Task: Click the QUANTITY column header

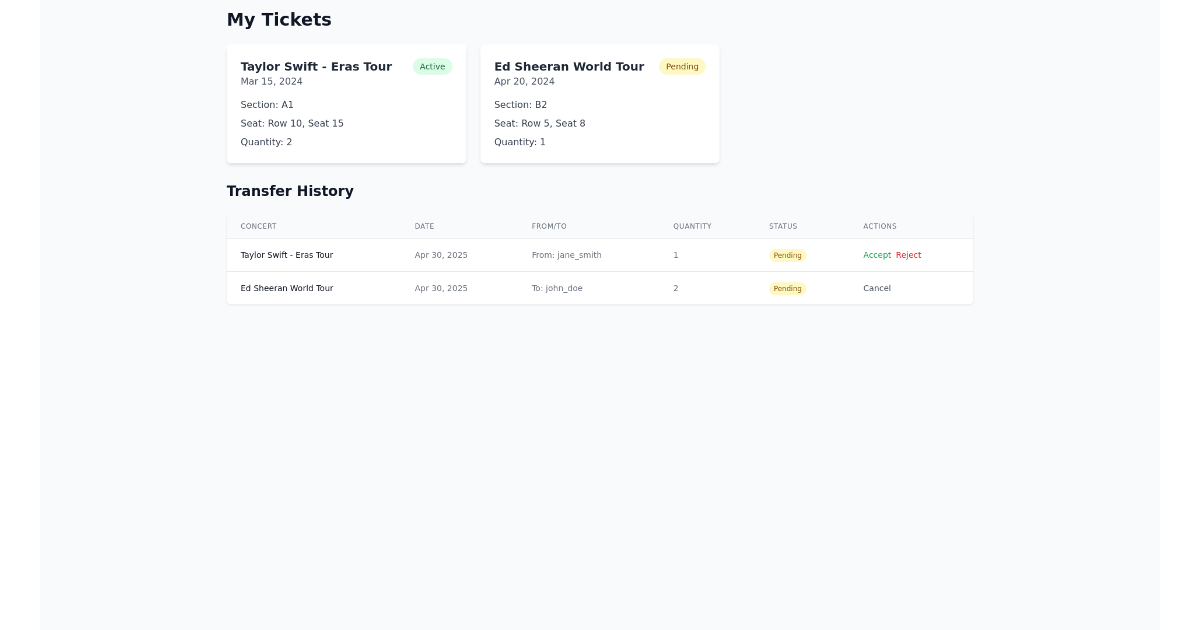Action: 692,226
